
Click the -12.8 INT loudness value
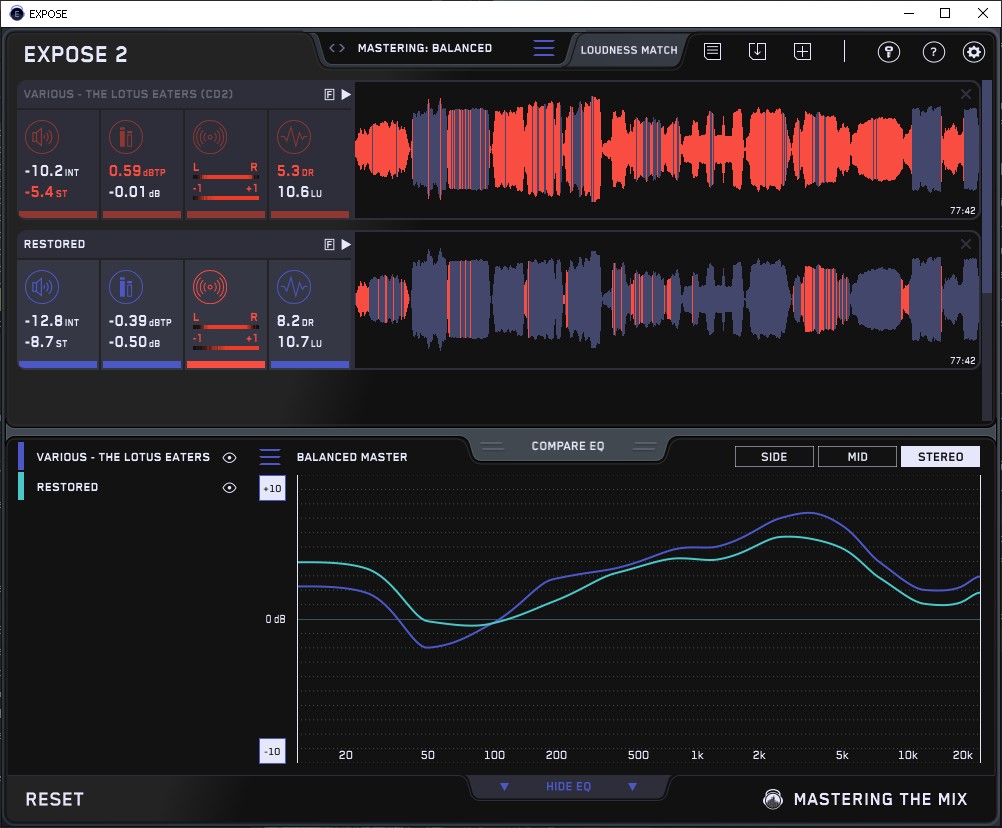(x=52, y=321)
